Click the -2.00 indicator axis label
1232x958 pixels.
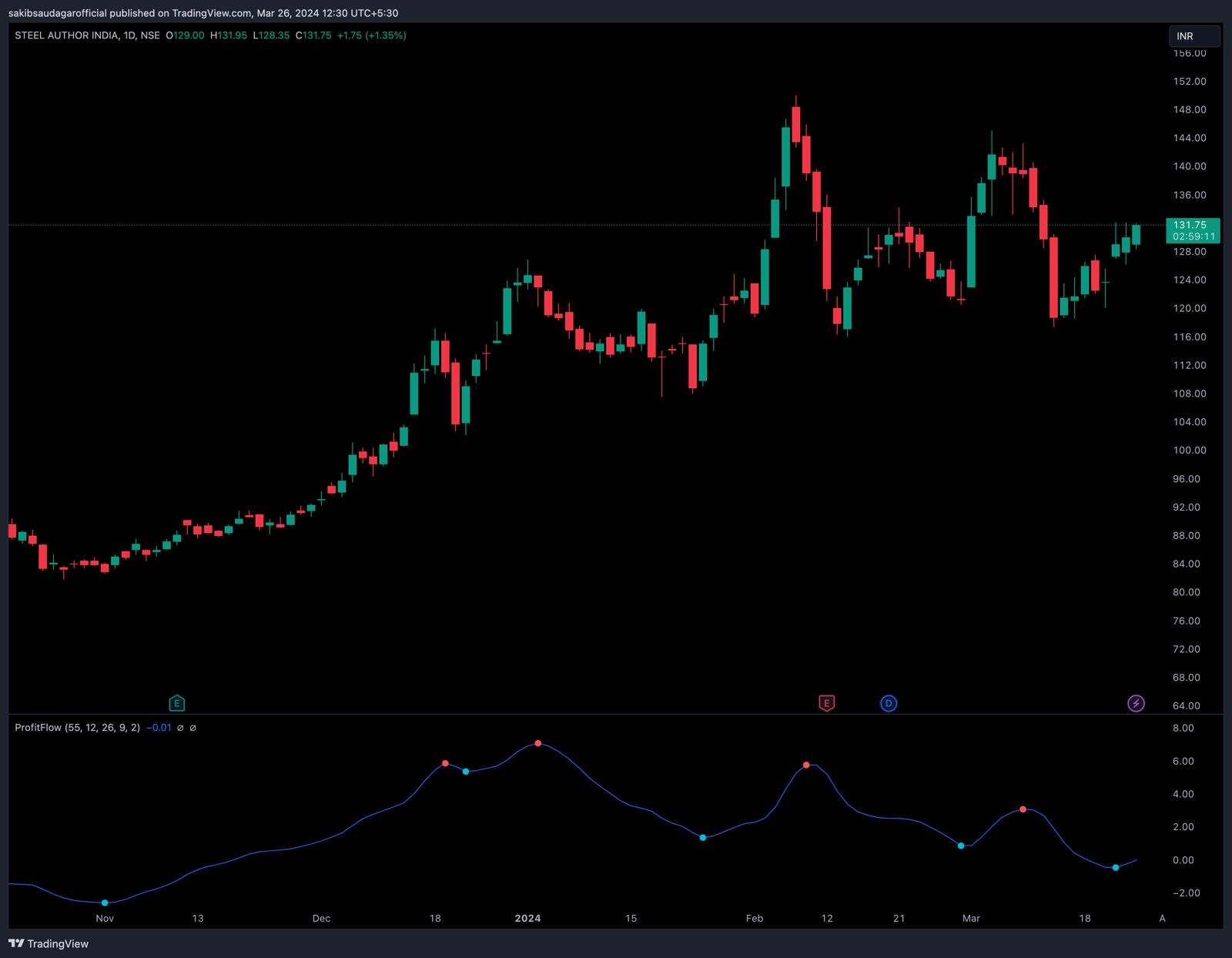coord(1186,893)
